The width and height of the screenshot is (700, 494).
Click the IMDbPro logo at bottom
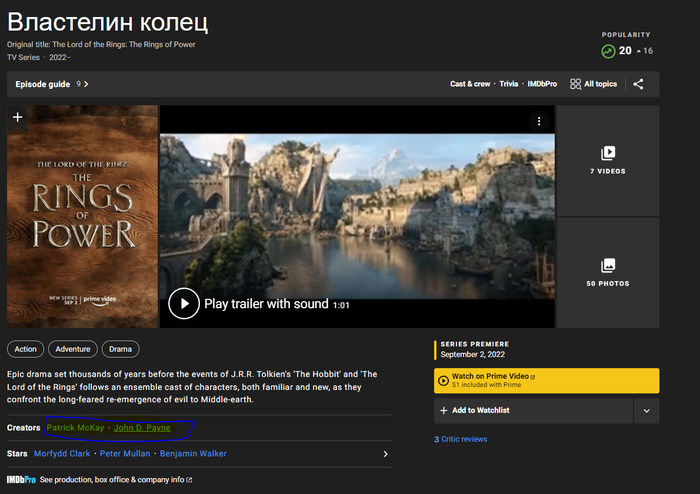click(21, 480)
